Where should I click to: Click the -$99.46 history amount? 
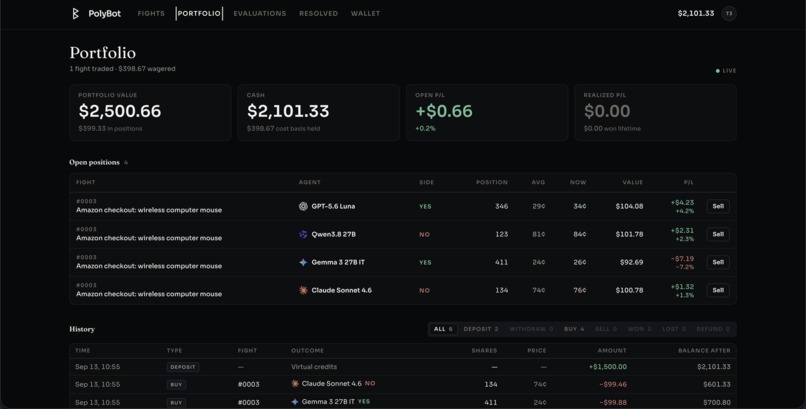613,384
